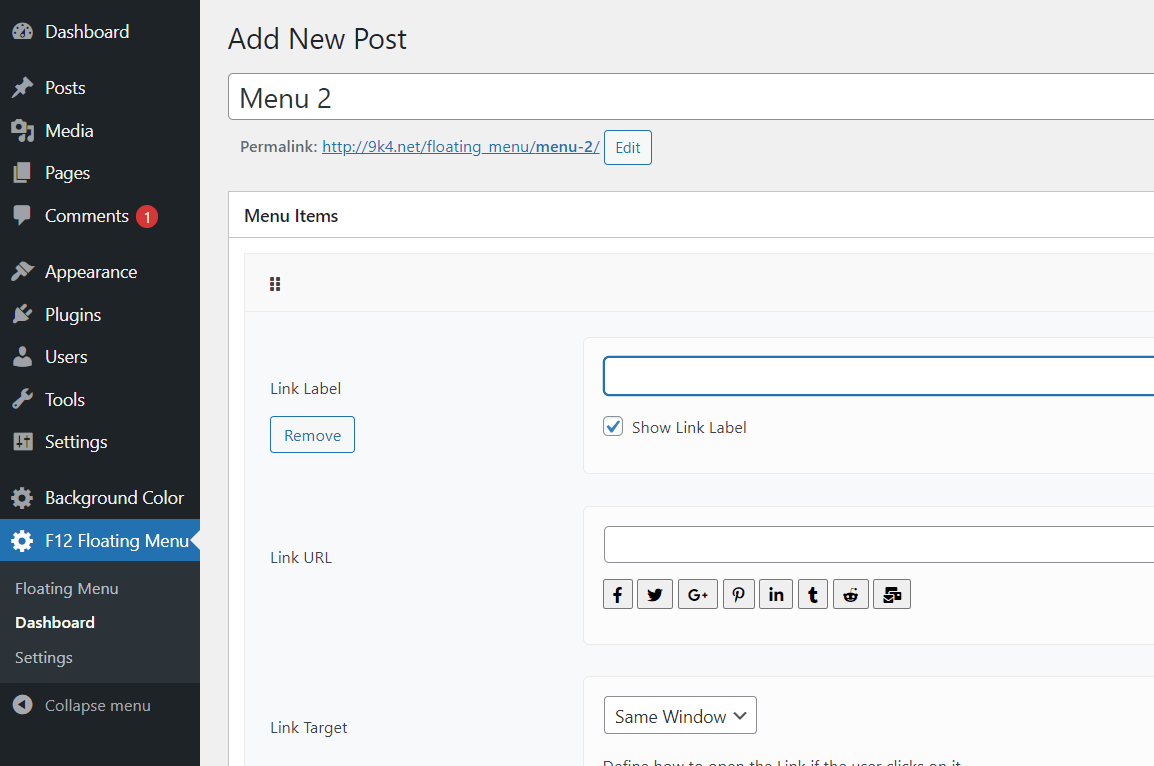The image size is (1154, 766).
Task: Pick the Pinterest icon for the link
Action: 738,593
